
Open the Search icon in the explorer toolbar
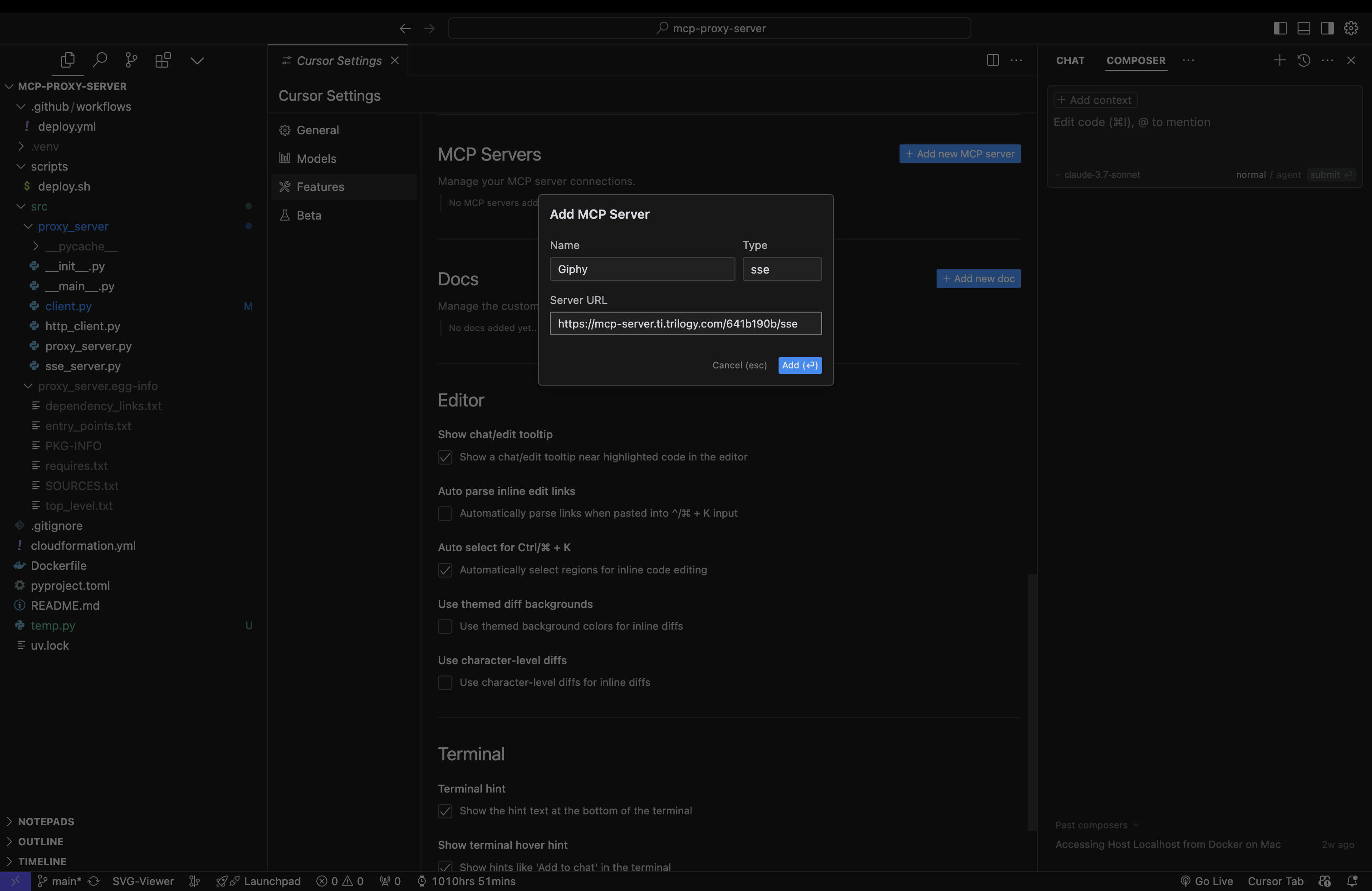100,60
